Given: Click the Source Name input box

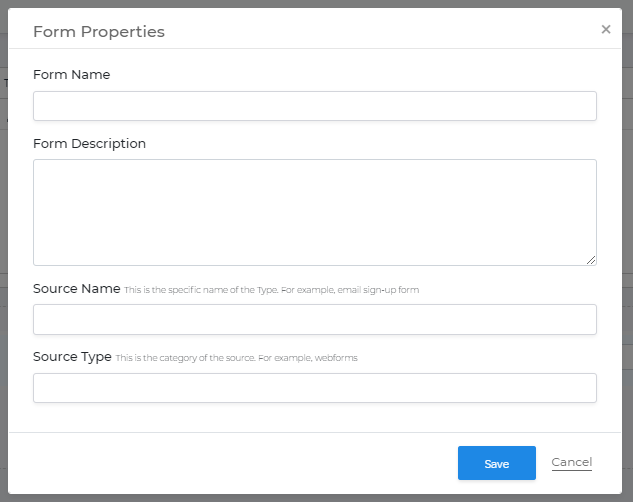Looking at the screenshot, I should (314, 319).
